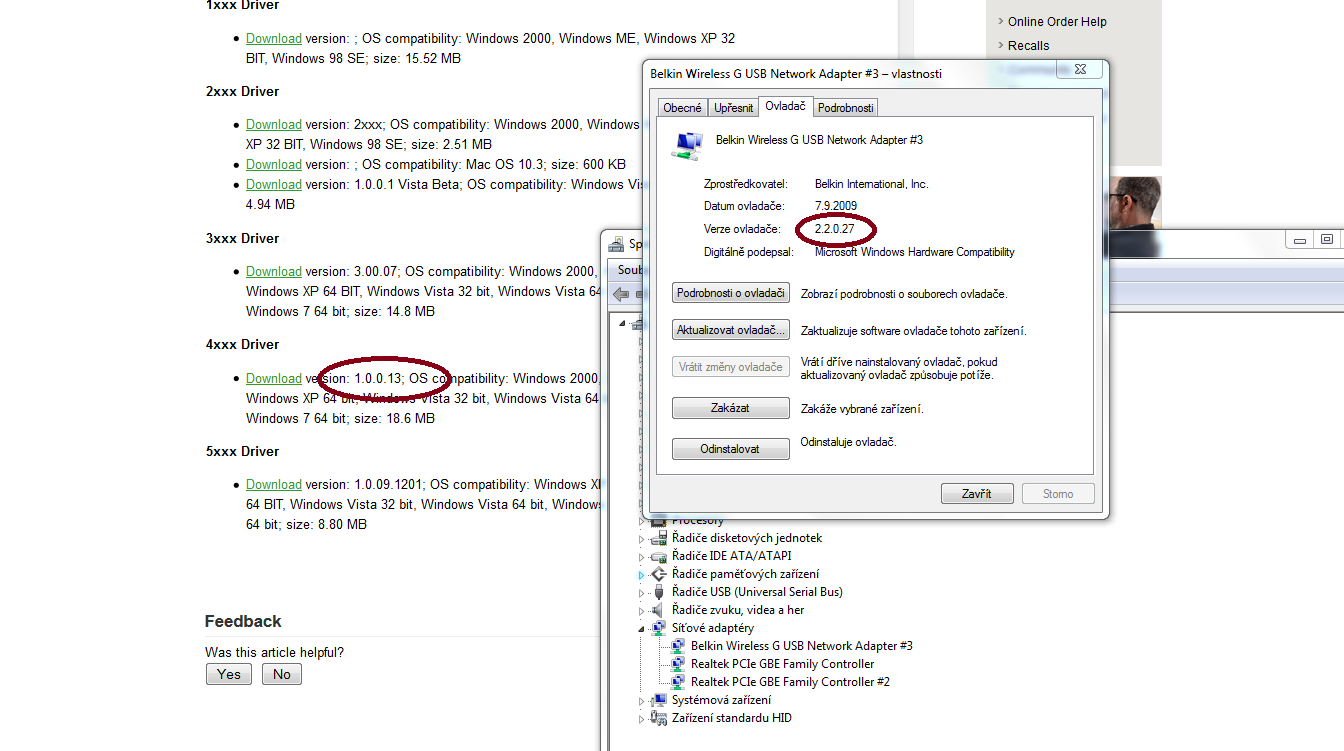Expand the Řadiče IDE ATA/ATAPI node

point(642,557)
